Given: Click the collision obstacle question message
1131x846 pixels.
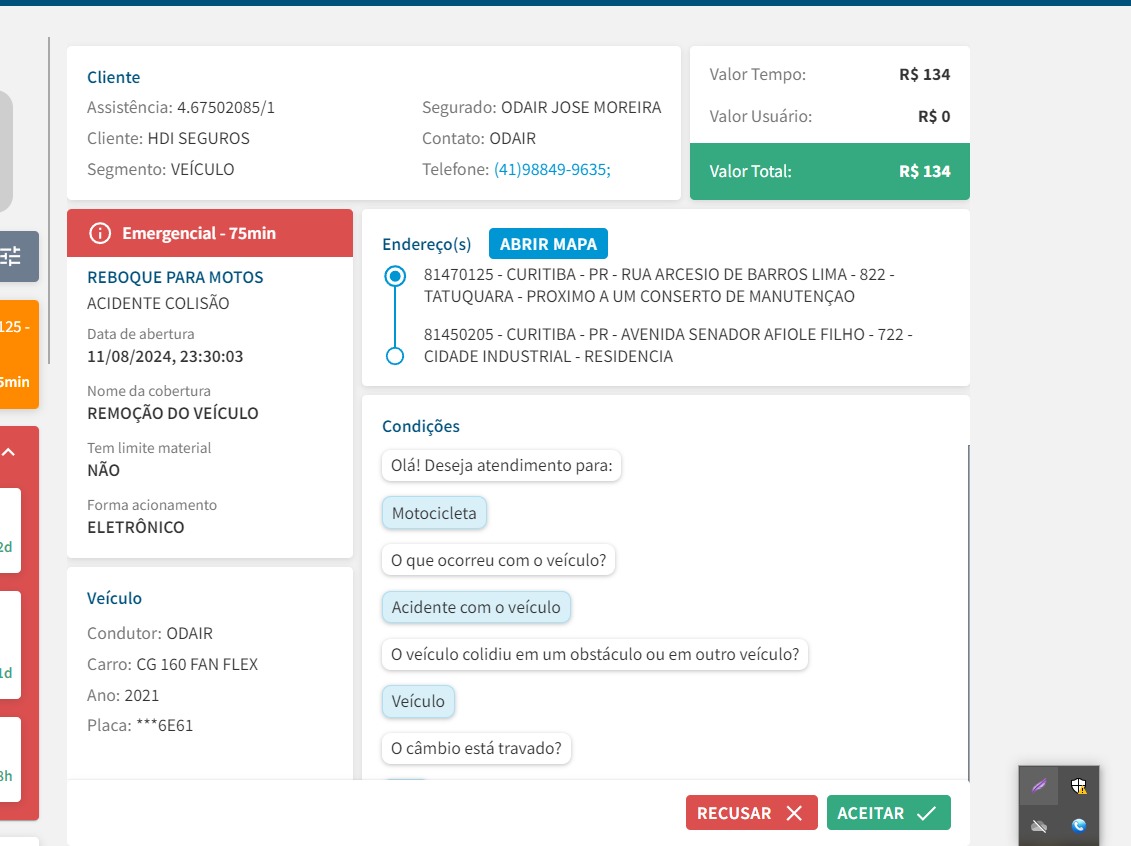Looking at the screenshot, I should click(x=595, y=654).
